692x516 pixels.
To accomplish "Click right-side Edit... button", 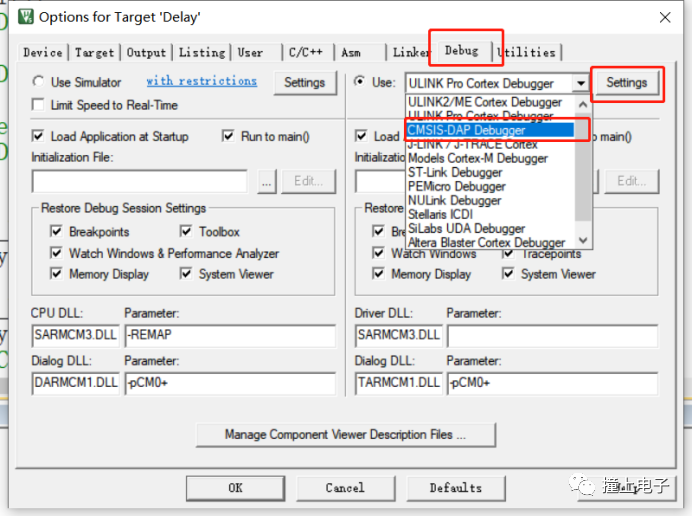I will tap(632, 181).
